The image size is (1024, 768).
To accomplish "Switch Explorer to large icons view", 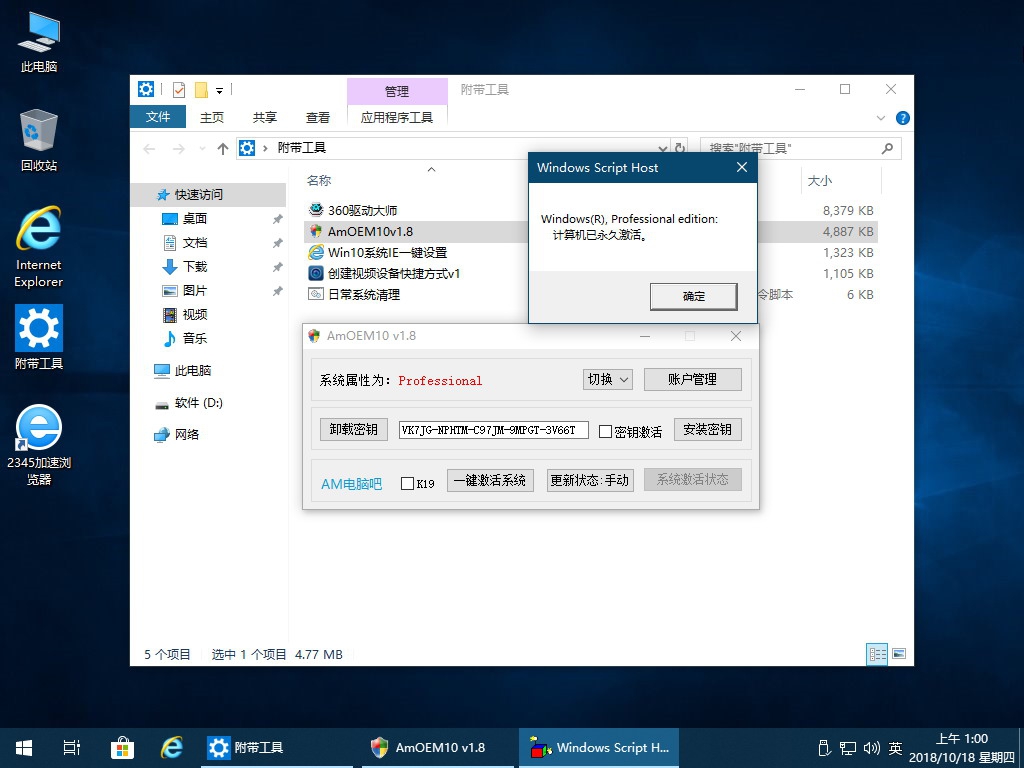I will 899,654.
